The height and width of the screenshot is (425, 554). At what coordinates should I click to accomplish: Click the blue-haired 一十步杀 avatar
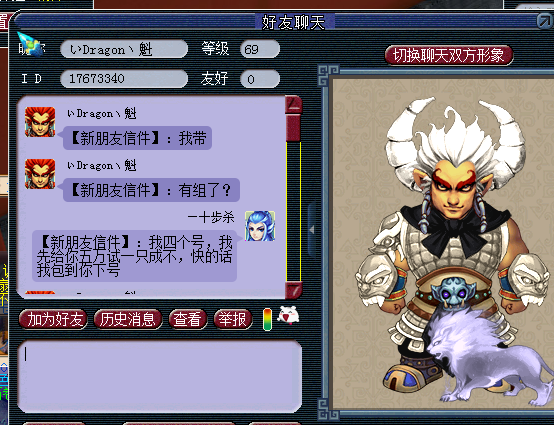point(260,226)
